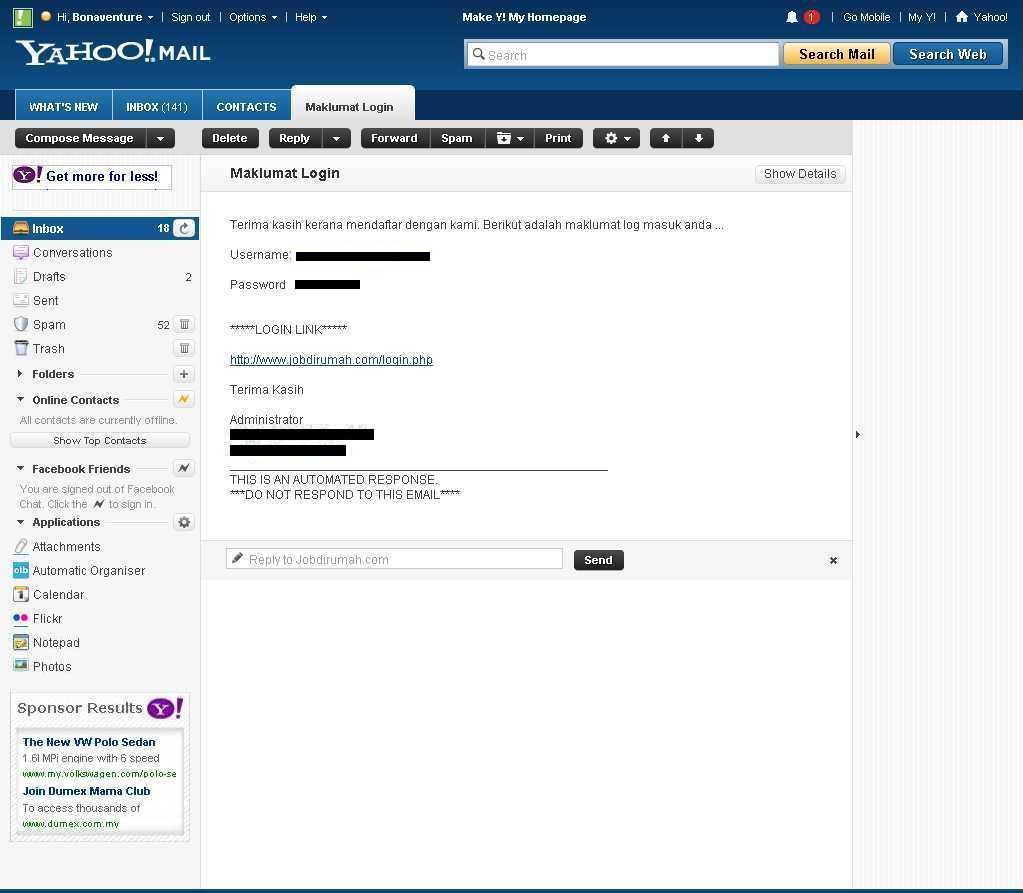This screenshot has height=893, width=1023.
Task: Click the Get more for less! banner
Action: click(x=92, y=176)
